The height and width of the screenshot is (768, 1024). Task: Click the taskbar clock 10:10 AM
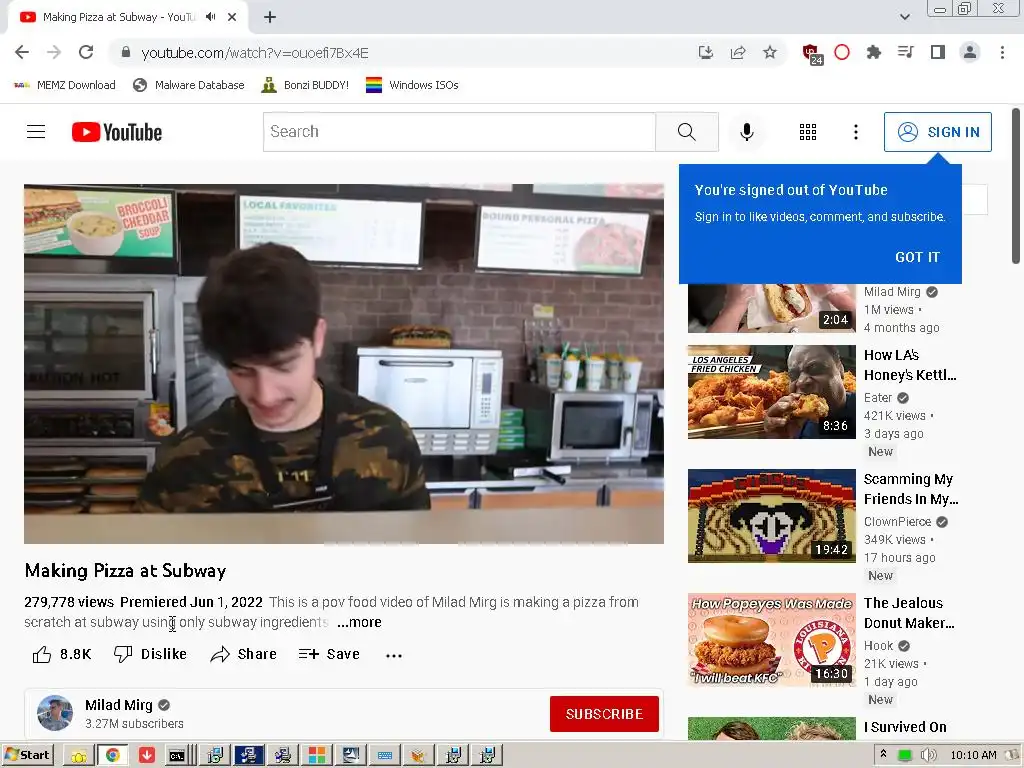click(x=973, y=755)
